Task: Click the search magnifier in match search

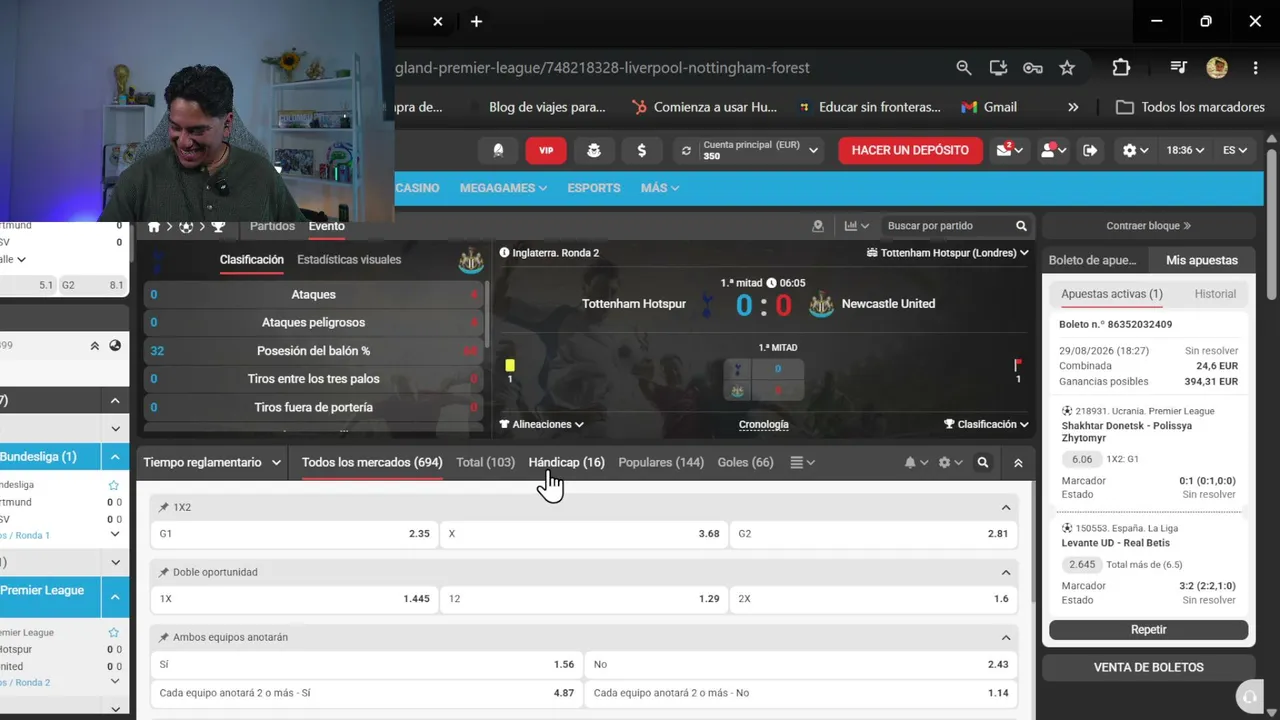Action: click(x=1021, y=226)
